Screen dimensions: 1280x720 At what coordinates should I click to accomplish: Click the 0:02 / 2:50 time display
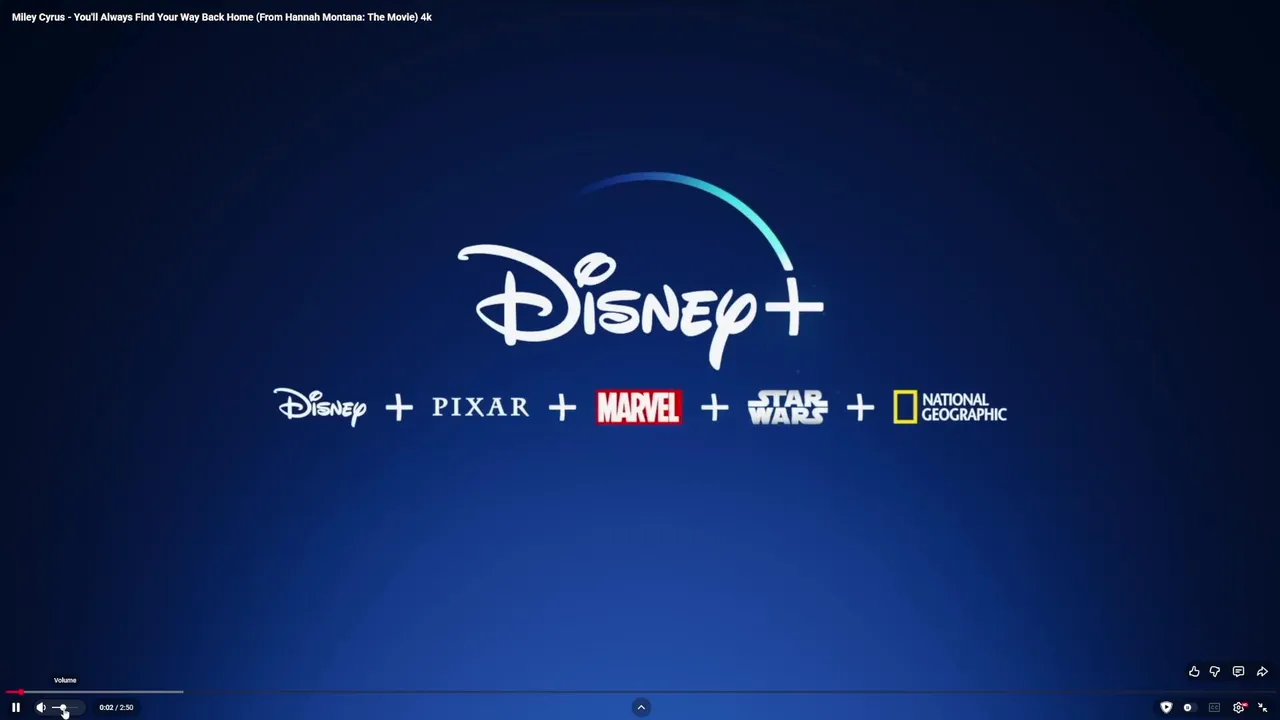(116, 707)
